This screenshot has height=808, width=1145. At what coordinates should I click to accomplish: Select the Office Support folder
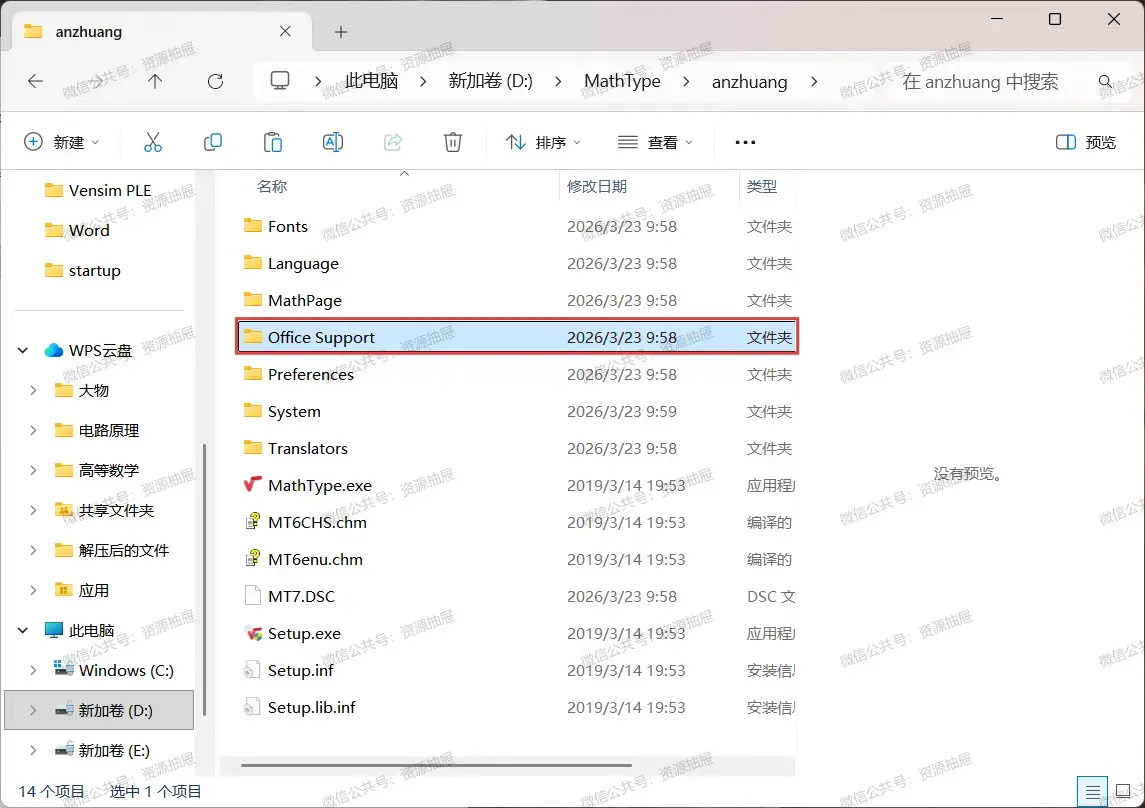(x=518, y=337)
